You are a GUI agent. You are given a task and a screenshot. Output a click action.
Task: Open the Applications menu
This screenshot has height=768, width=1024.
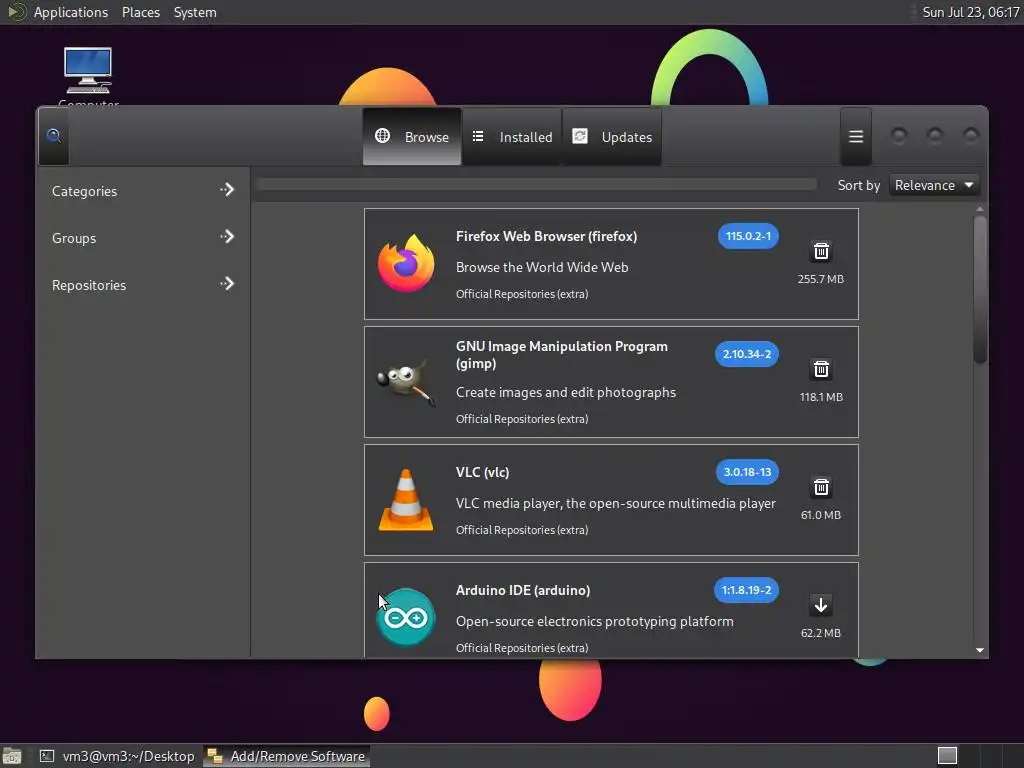click(x=71, y=12)
